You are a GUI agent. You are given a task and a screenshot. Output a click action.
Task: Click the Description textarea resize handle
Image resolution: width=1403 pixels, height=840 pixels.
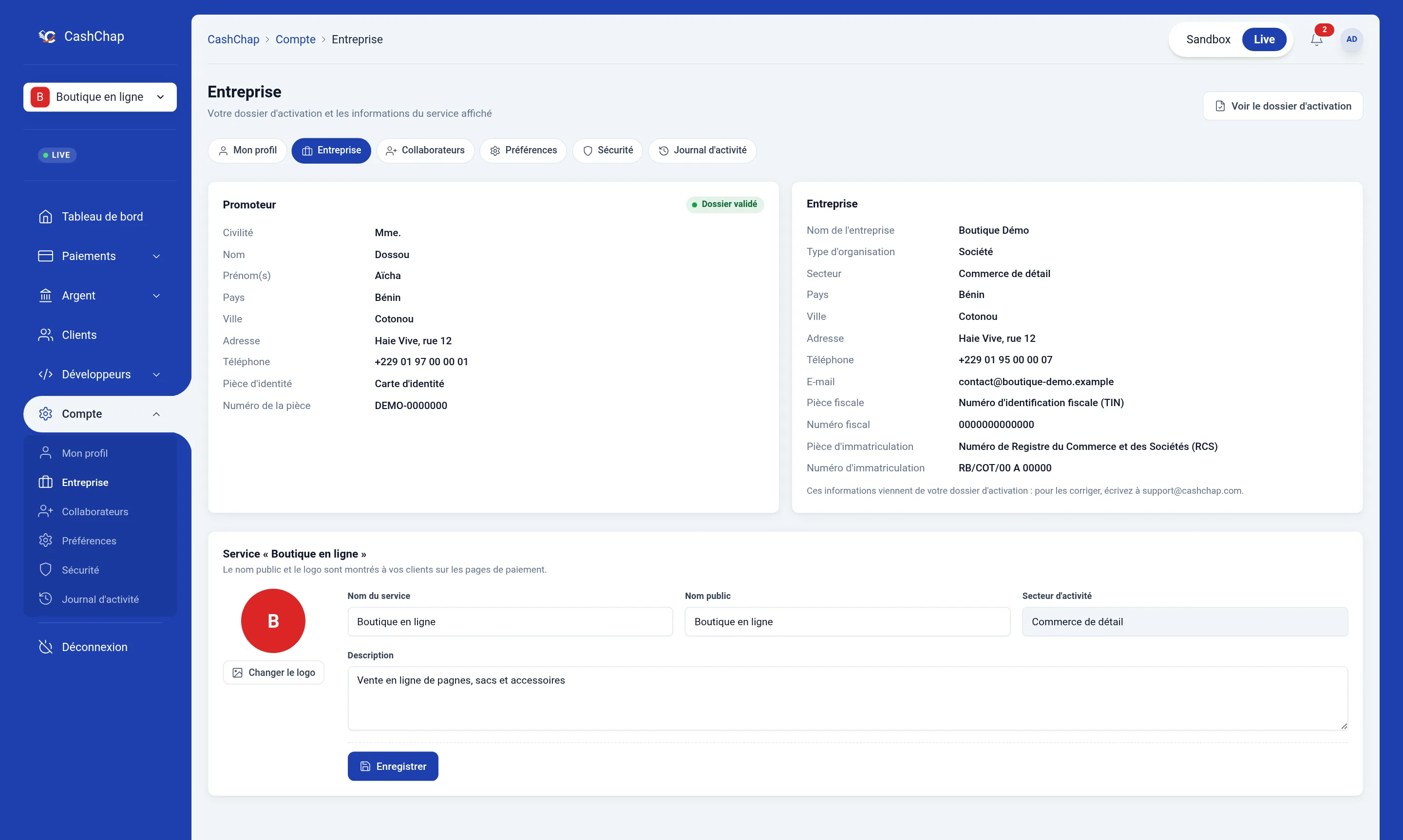(1344, 726)
